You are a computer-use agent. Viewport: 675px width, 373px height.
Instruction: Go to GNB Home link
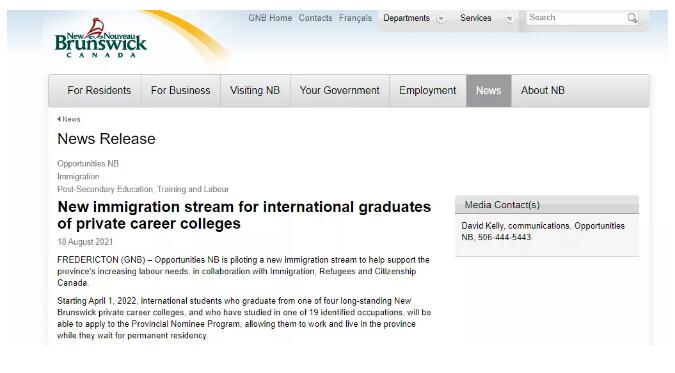click(x=270, y=18)
